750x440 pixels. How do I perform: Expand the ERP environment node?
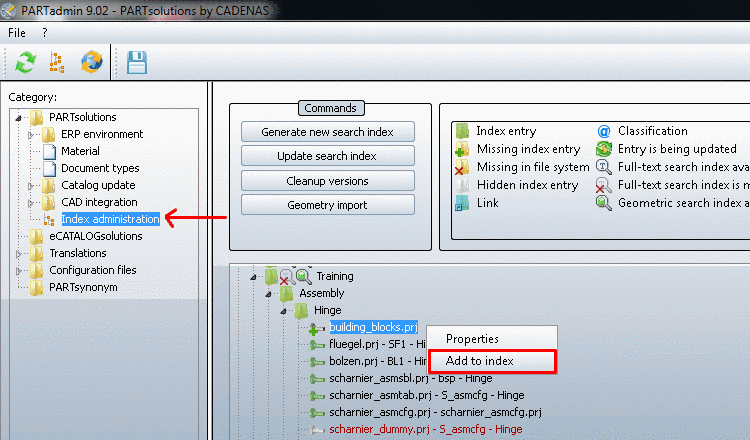click(x=31, y=135)
